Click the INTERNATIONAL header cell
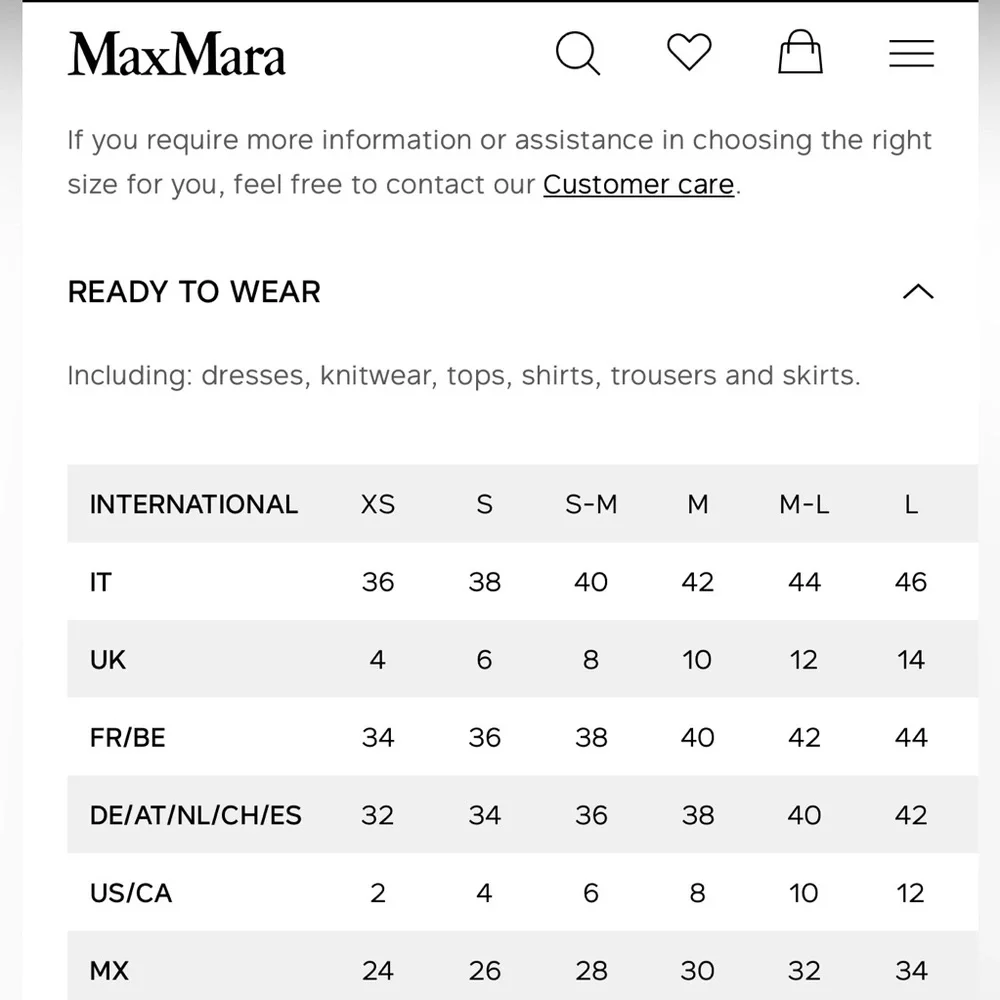Image resolution: width=1000 pixels, height=1000 pixels. (x=193, y=504)
